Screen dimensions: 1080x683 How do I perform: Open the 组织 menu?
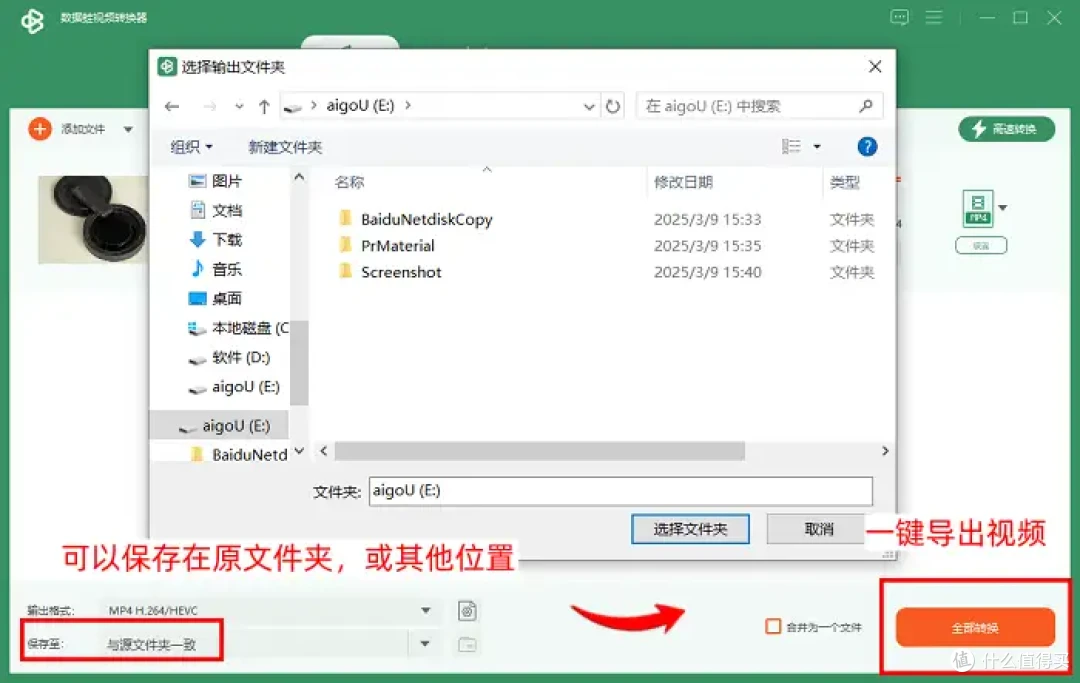point(191,147)
